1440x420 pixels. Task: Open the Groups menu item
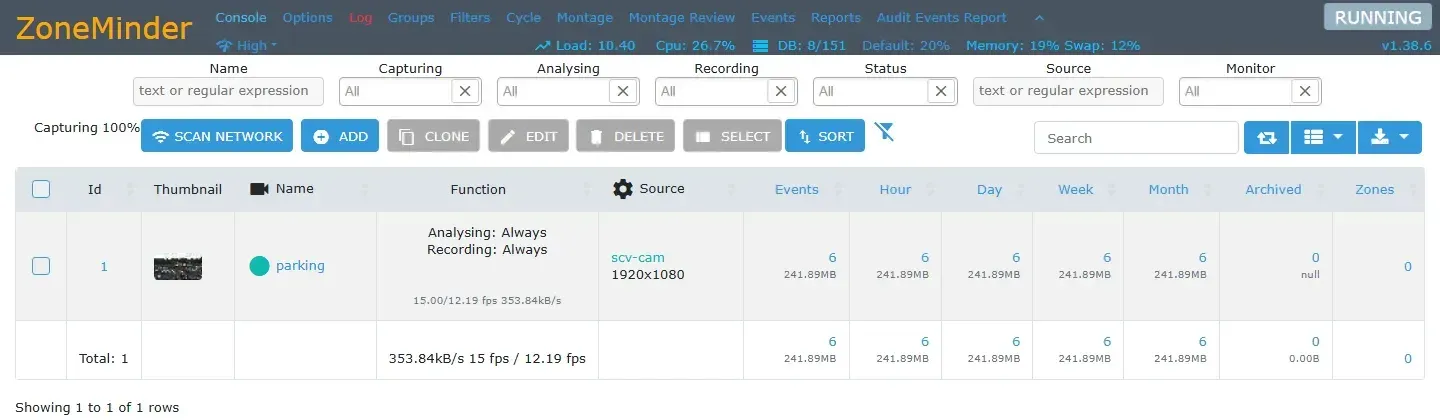(411, 17)
